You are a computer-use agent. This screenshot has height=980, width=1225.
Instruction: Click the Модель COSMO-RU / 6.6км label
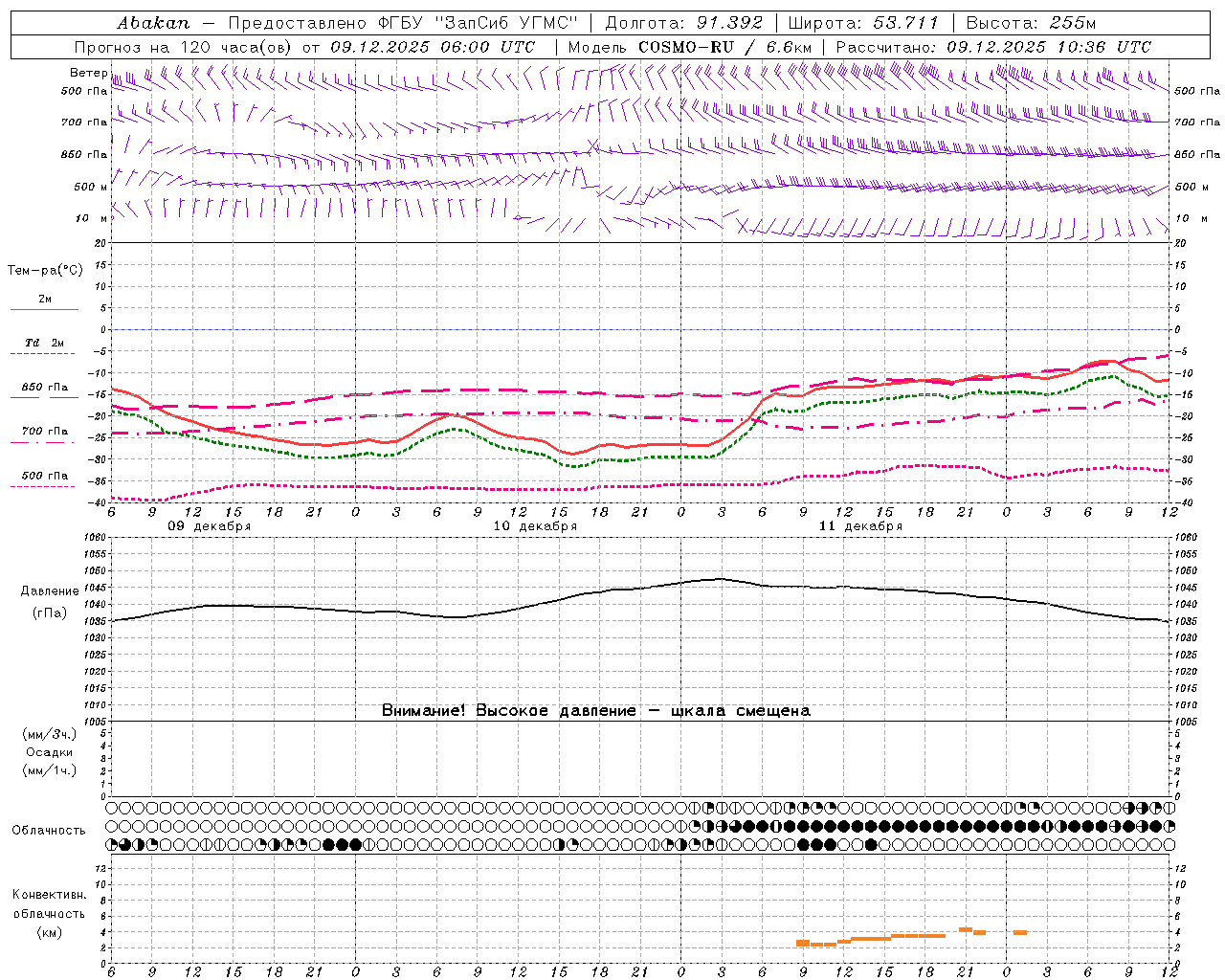click(x=689, y=47)
